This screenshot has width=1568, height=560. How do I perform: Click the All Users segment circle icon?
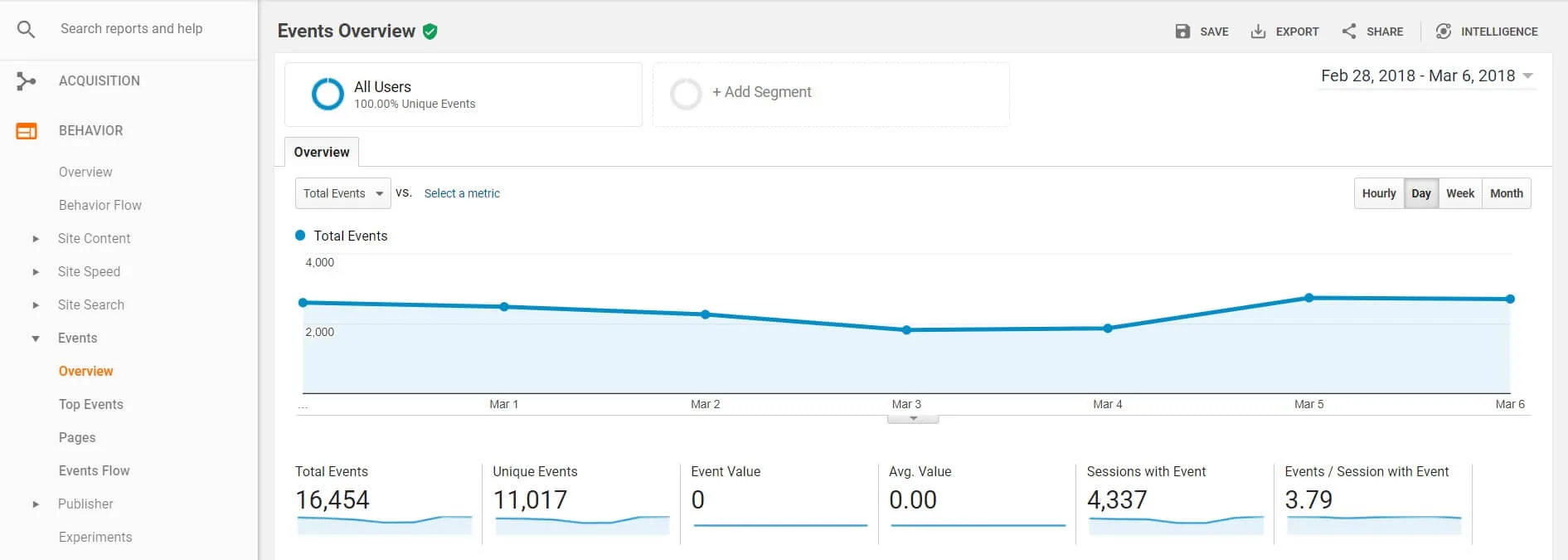pyautogui.click(x=328, y=95)
